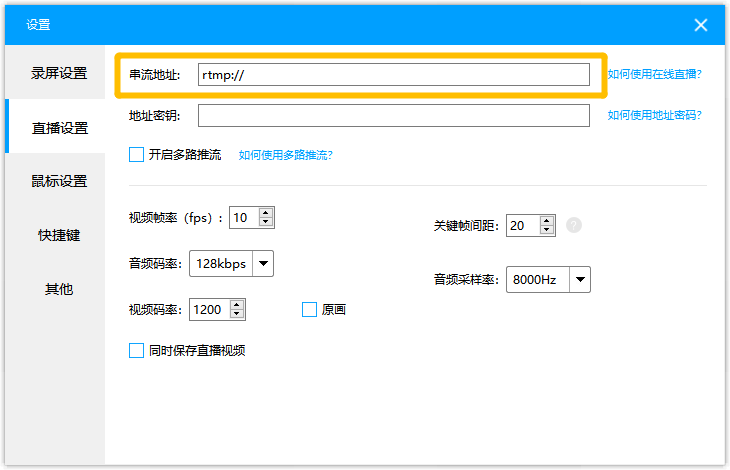Select the 鼠标设置 tab
This screenshot has width=730, height=470.
59,181
